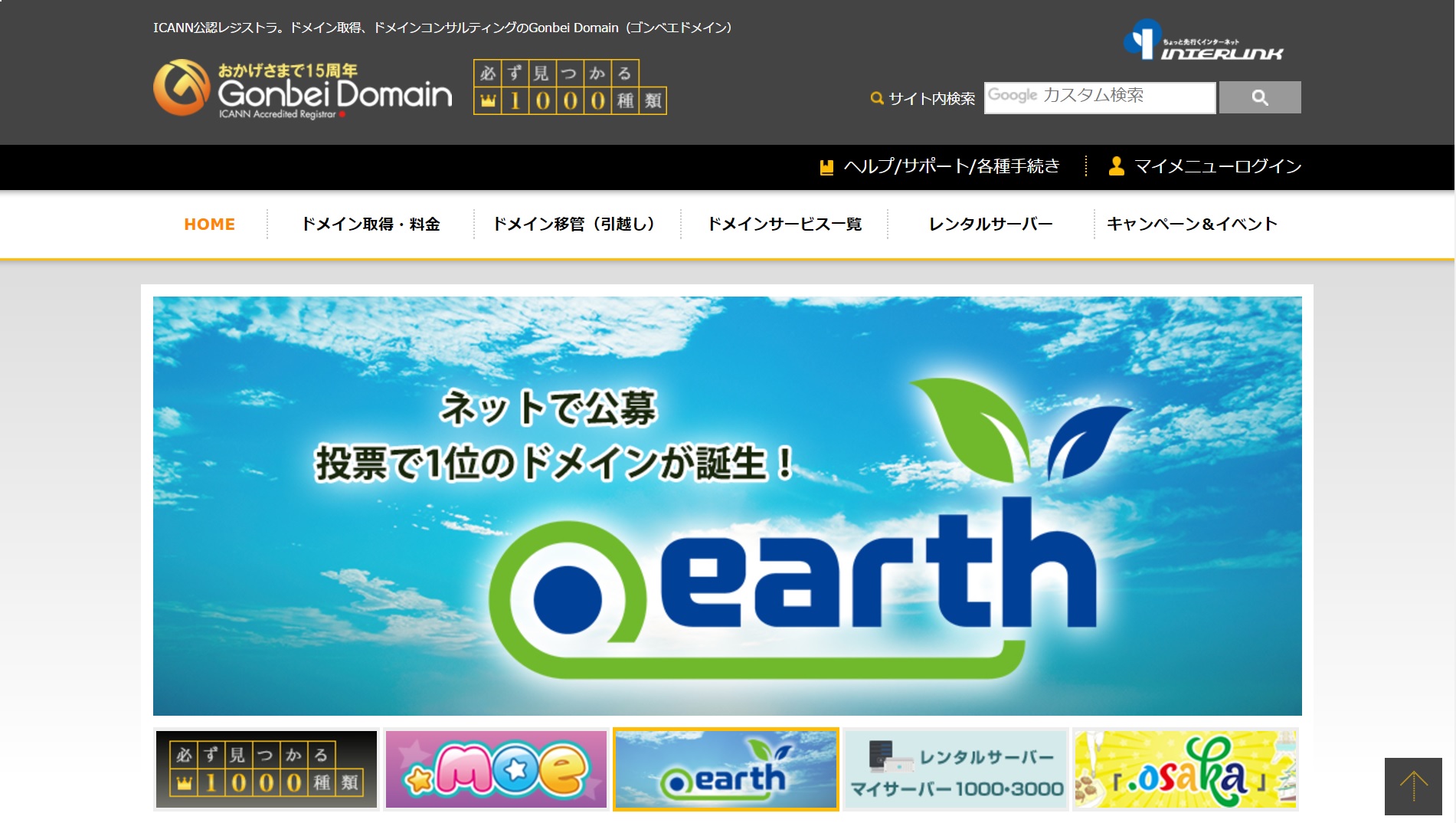Open ドメインサービス一覧 menu
The width and height of the screenshot is (1456, 823).
click(x=784, y=225)
